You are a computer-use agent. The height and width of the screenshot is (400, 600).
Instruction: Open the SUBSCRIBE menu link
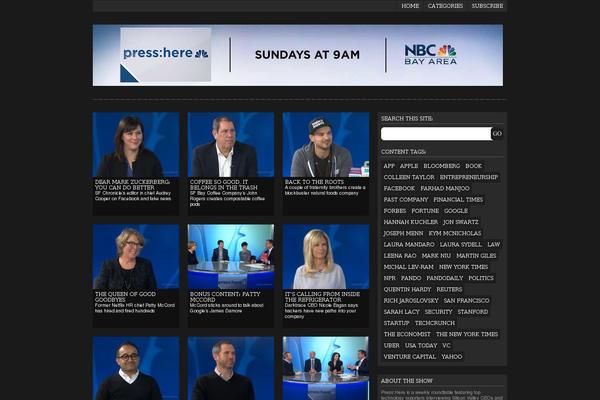[487, 6]
